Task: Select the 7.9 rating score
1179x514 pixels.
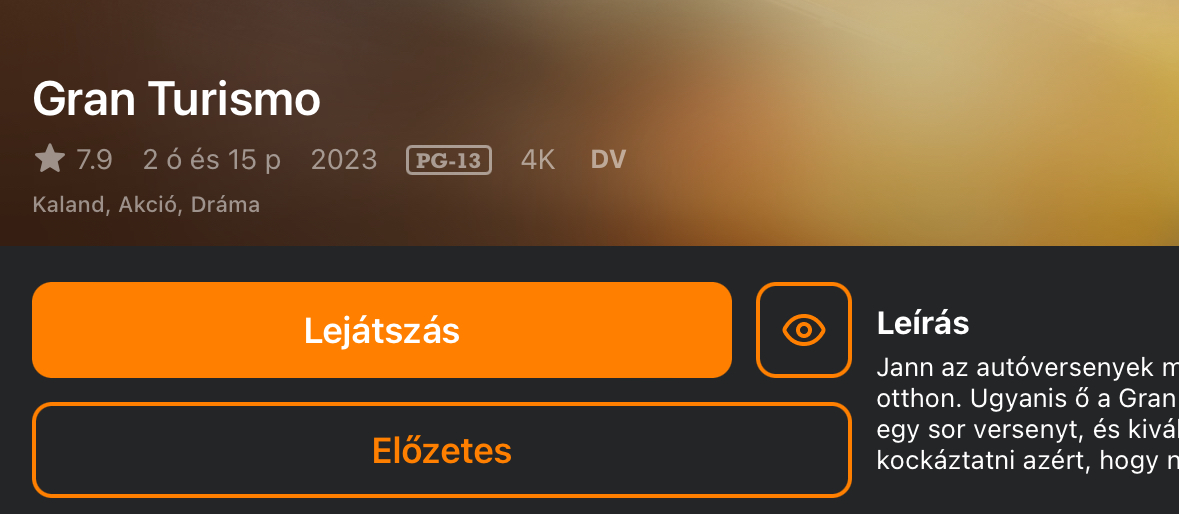Action: pyautogui.click(x=94, y=160)
